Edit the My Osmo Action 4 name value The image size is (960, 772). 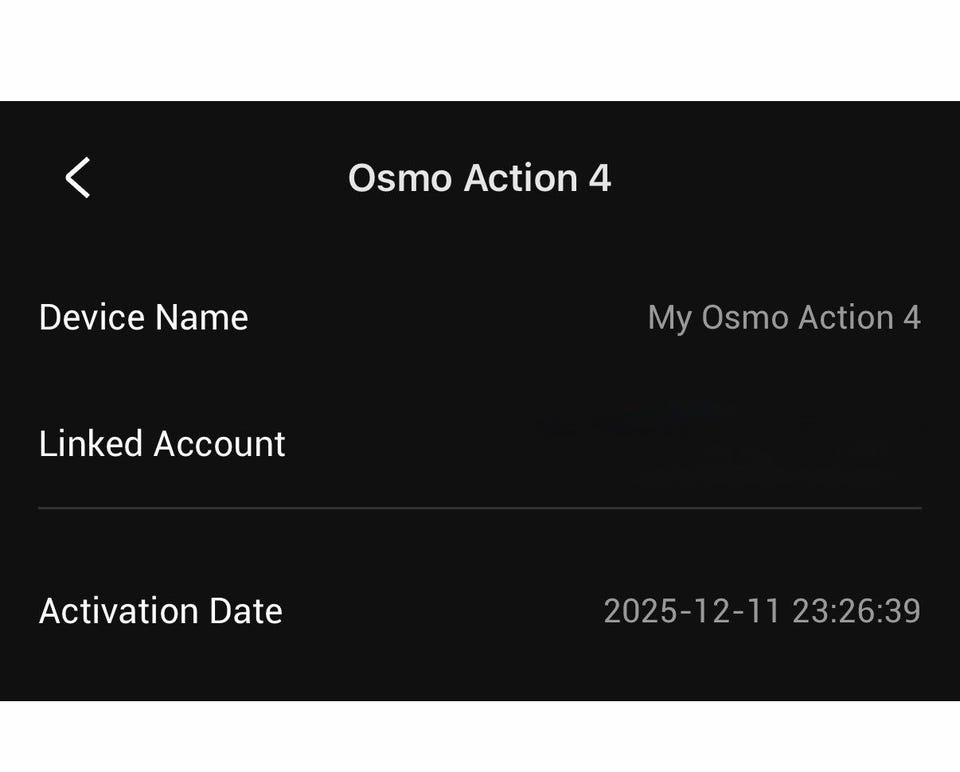pos(784,318)
